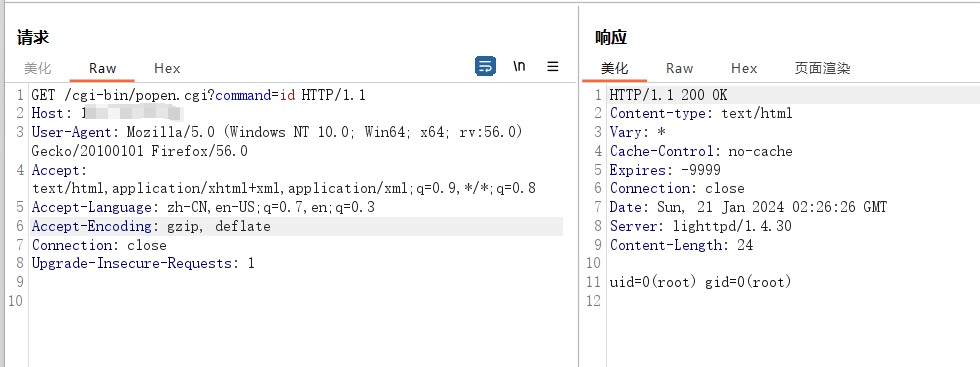Image resolution: width=980 pixels, height=367 pixels.
Task: Click the request Connection: close line
Action: point(99,245)
